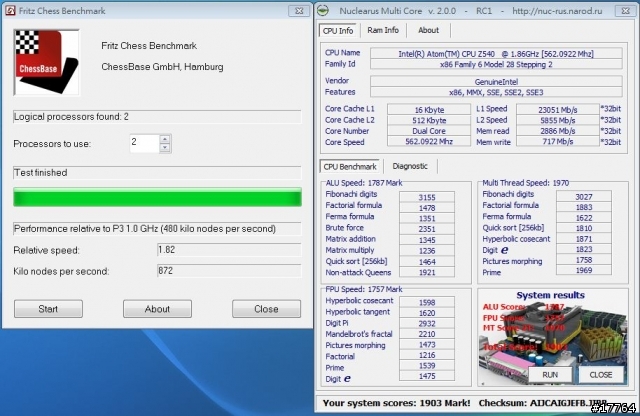Screen dimensions: 640x416
Task: Switch to the Ram Info tab
Action: (x=383, y=30)
